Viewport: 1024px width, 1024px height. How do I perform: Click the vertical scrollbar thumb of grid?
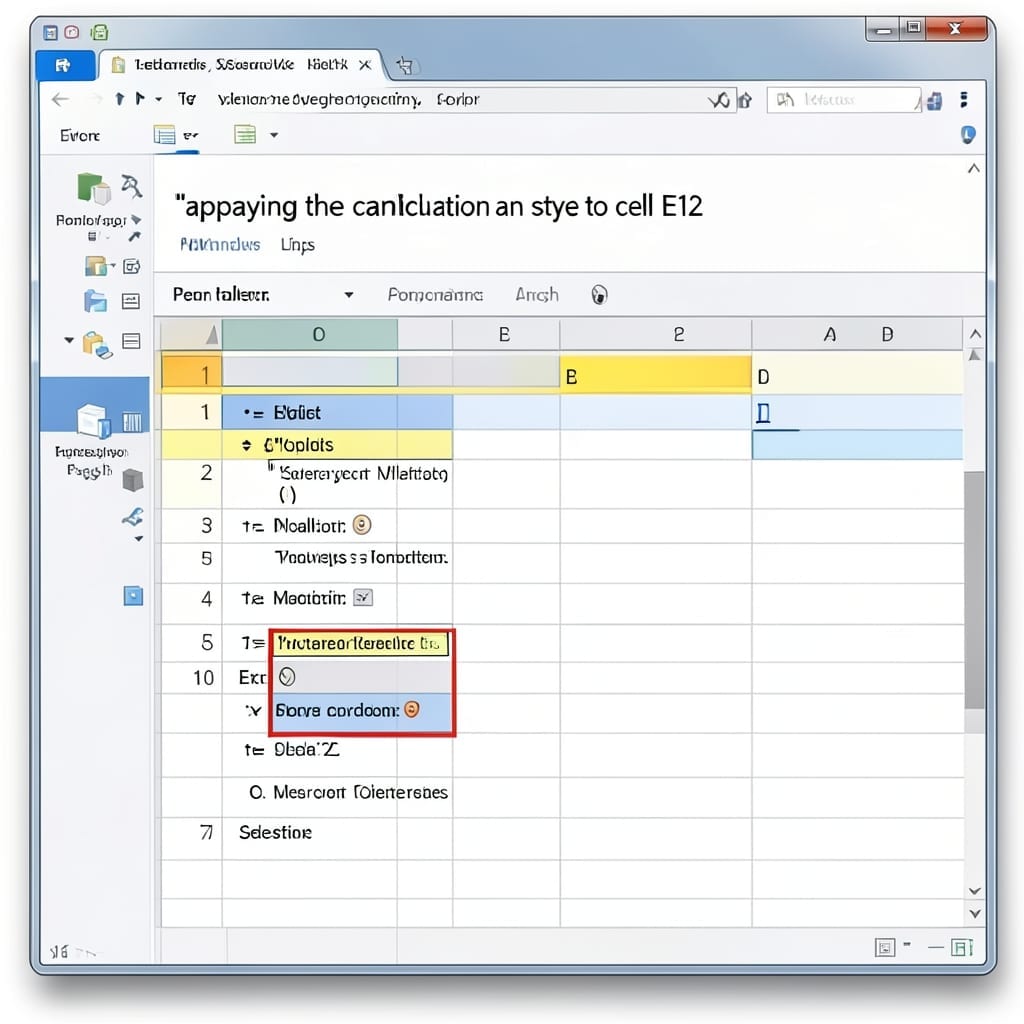tap(974, 588)
